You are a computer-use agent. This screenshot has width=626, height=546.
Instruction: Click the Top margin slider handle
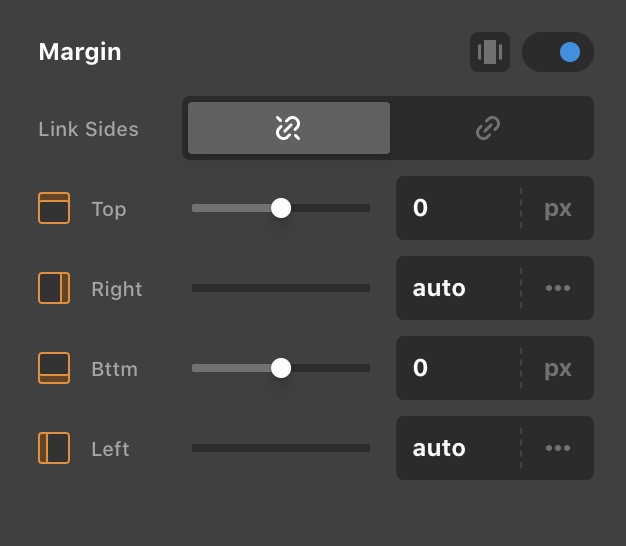click(281, 208)
